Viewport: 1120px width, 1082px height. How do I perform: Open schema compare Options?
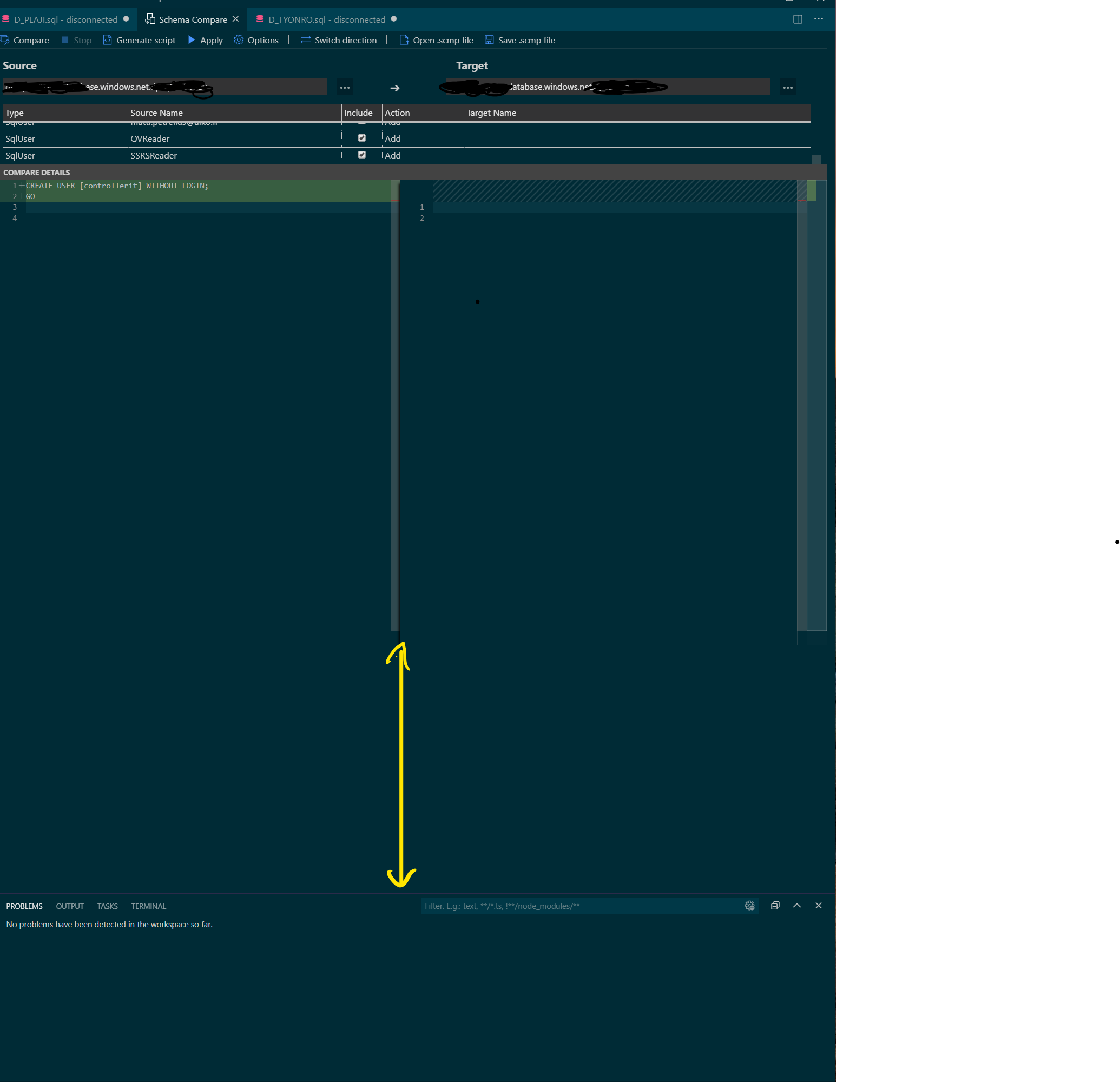(256, 40)
